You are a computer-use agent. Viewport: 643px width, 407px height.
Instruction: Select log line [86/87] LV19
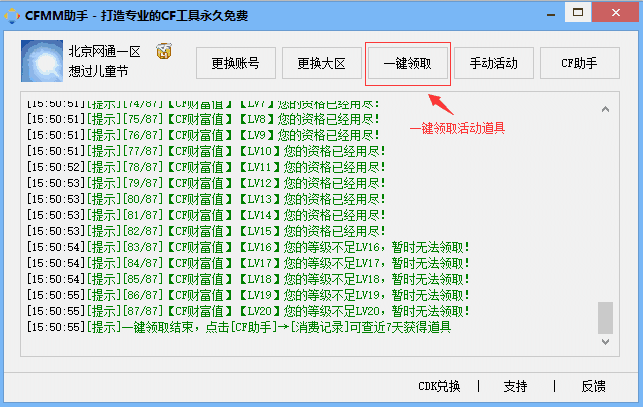click(x=248, y=295)
